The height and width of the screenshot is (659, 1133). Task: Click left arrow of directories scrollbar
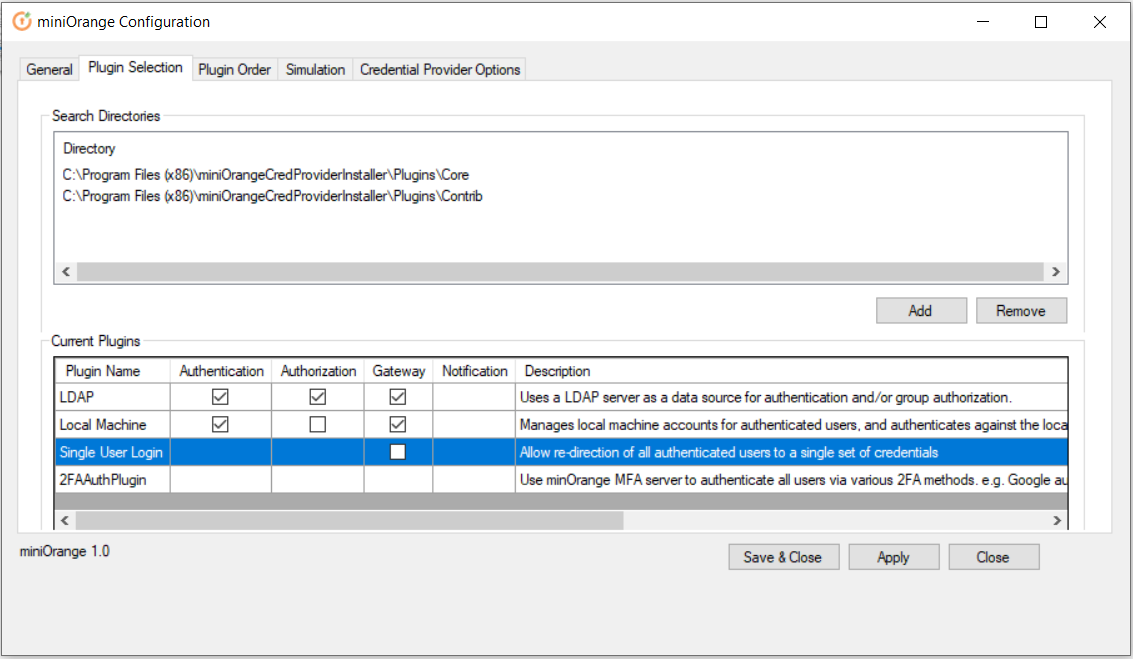tap(66, 272)
